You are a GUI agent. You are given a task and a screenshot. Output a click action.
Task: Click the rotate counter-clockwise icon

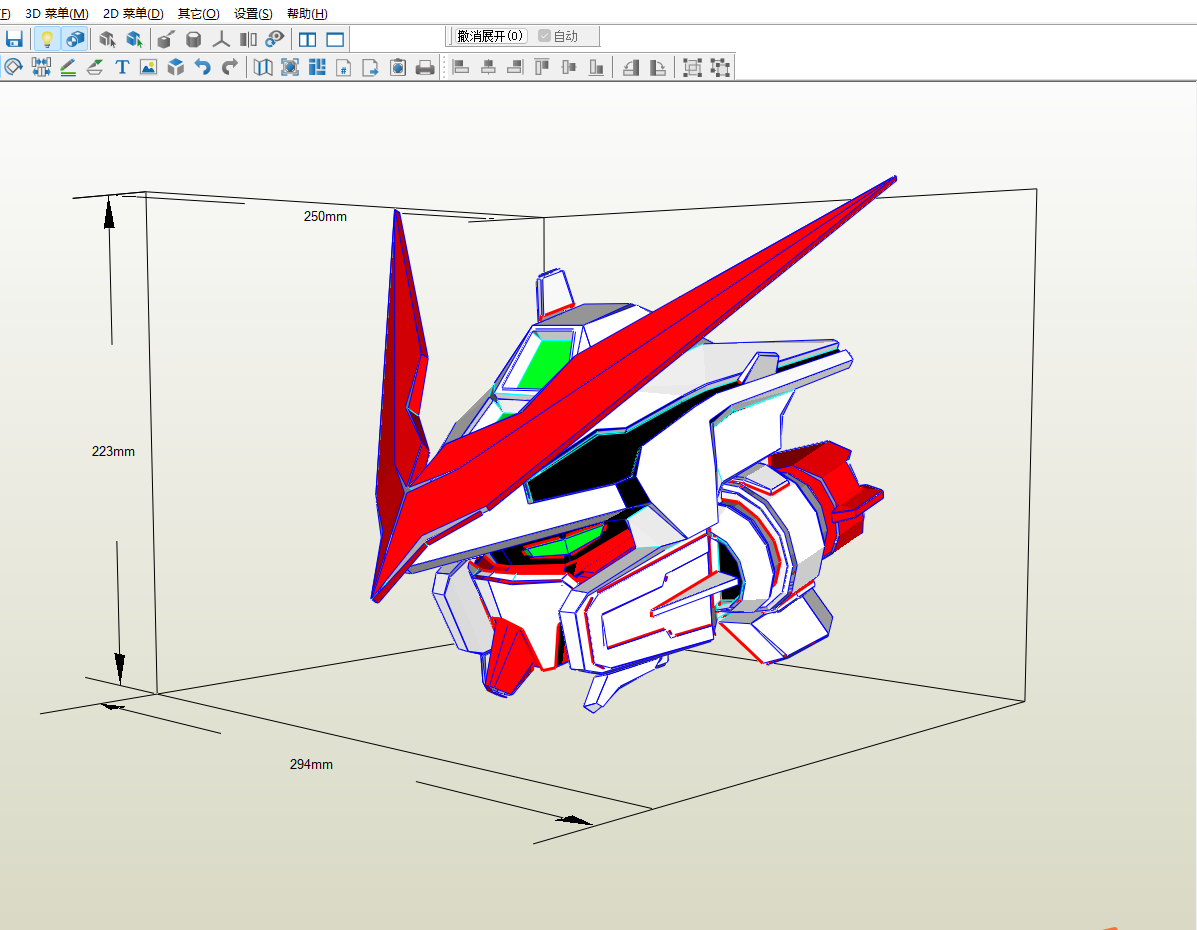[x=631, y=67]
